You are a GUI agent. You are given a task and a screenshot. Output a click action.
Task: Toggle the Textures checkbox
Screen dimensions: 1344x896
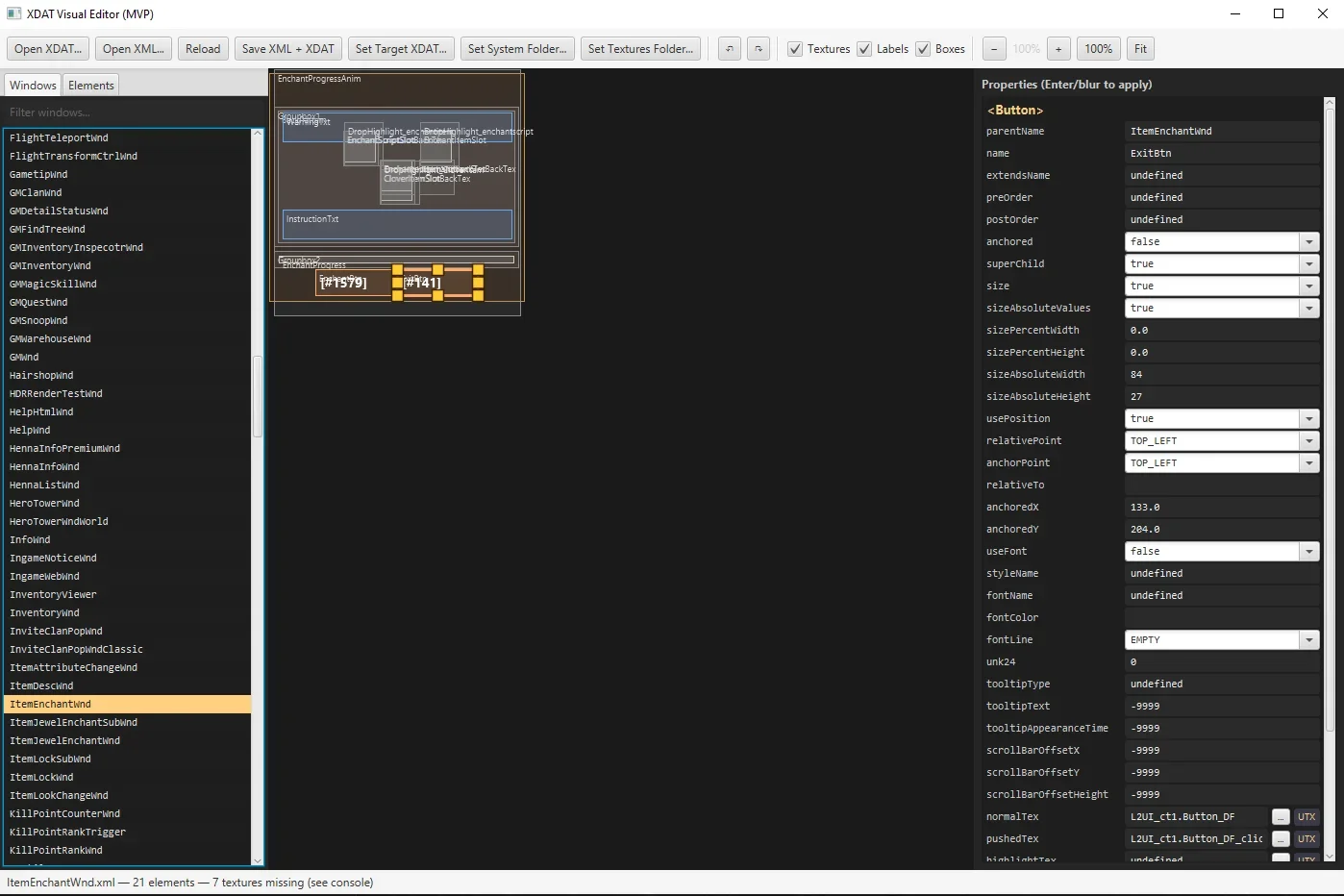pyautogui.click(x=795, y=49)
